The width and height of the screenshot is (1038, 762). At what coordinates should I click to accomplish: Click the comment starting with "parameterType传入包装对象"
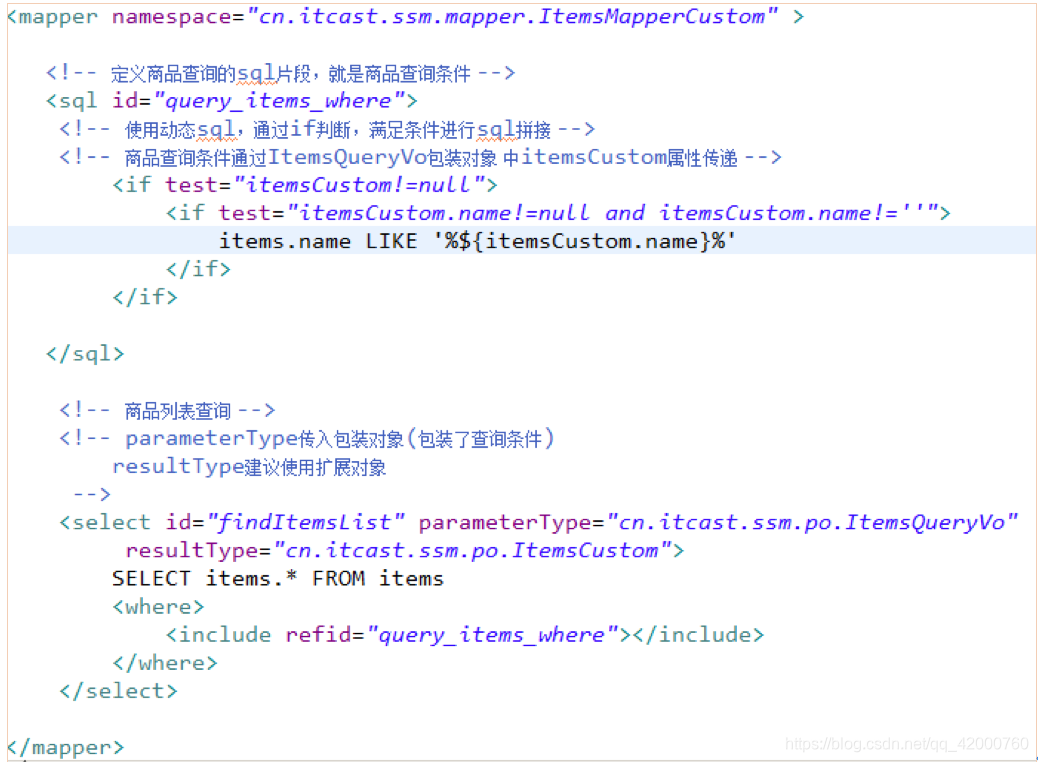(x=307, y=438)
